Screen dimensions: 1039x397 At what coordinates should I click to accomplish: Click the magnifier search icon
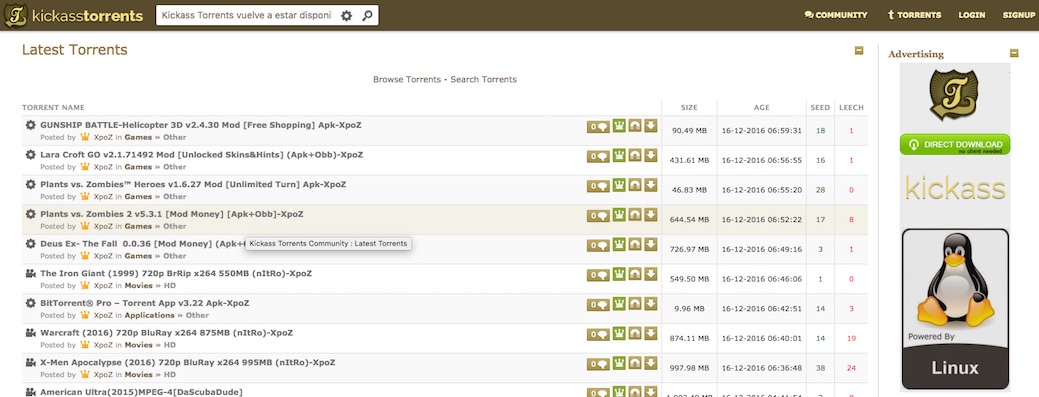click(368, 15)
